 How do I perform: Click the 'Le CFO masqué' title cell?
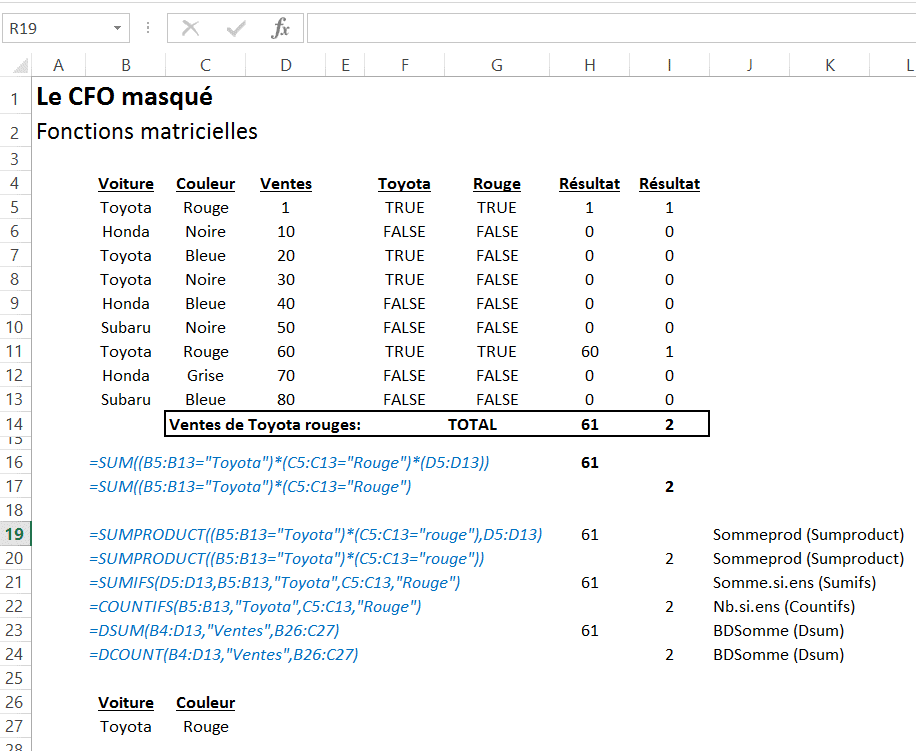click(124, 98)
